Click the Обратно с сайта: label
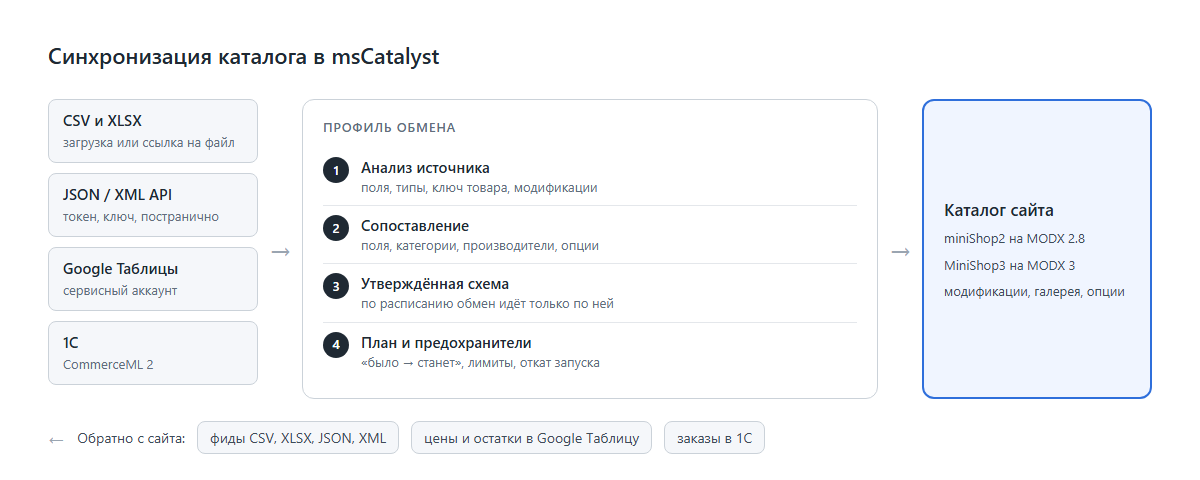Viewport: 1200px width, 480px height. pyautogui.click(x=131, y=438)
